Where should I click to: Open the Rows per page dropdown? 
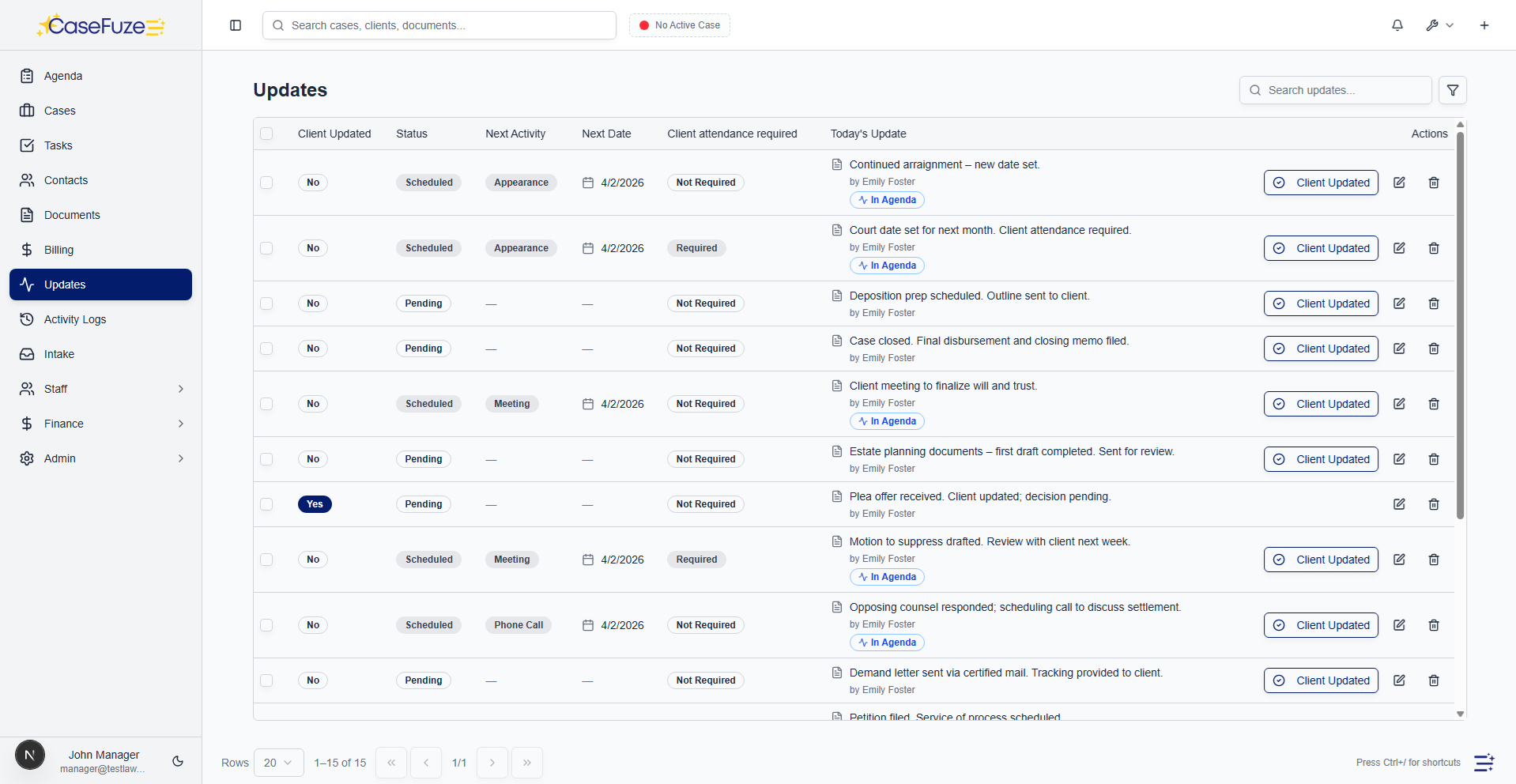(x=278, y=763)
